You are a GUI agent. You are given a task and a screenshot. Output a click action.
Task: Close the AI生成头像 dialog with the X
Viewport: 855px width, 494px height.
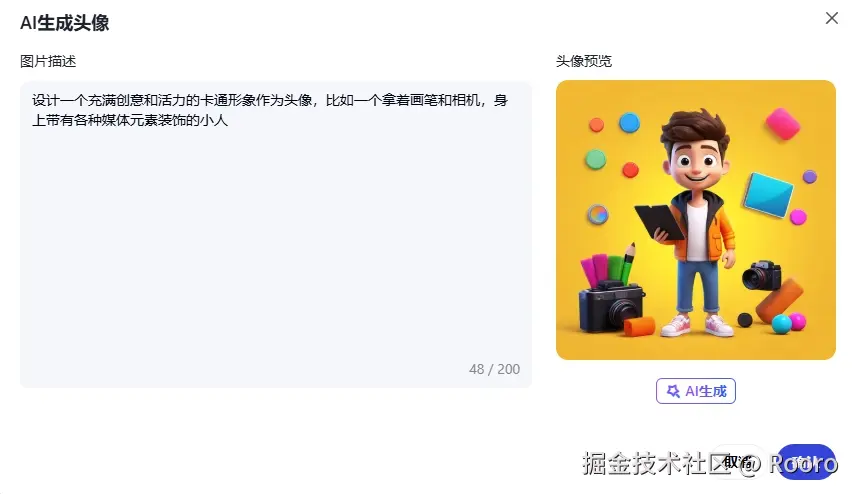point(832,18)
